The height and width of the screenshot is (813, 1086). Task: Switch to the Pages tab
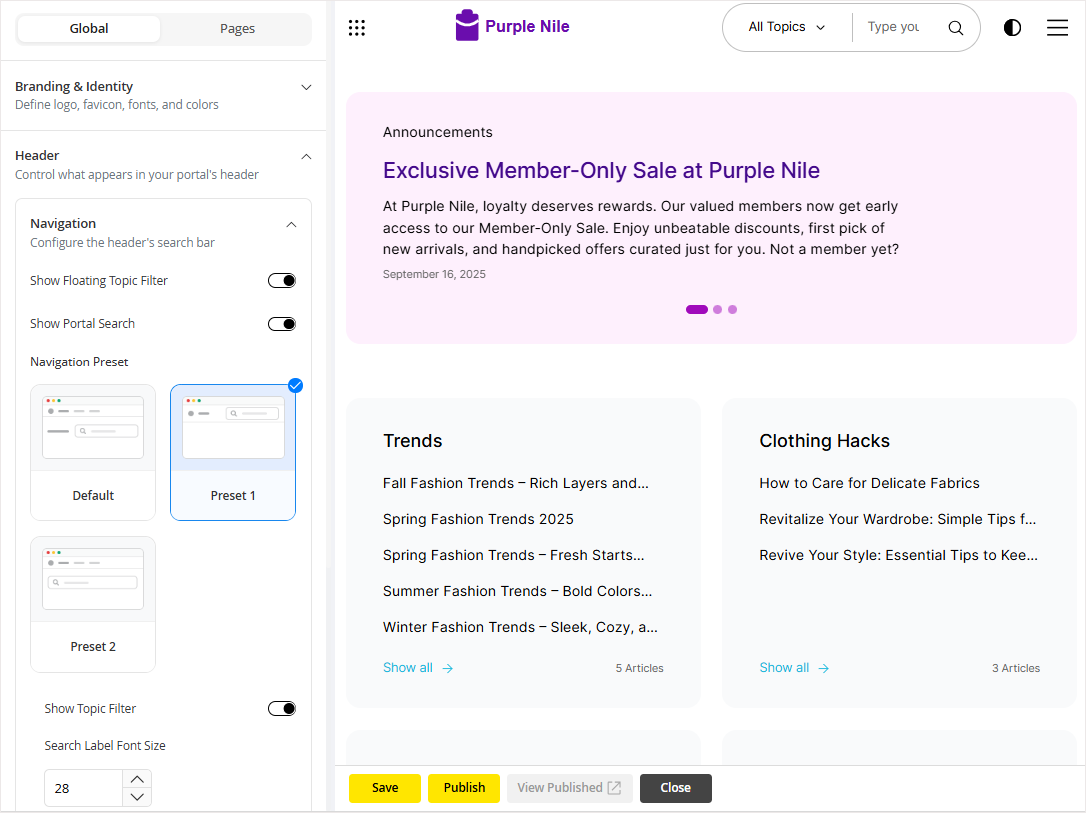tap(237, 29)
